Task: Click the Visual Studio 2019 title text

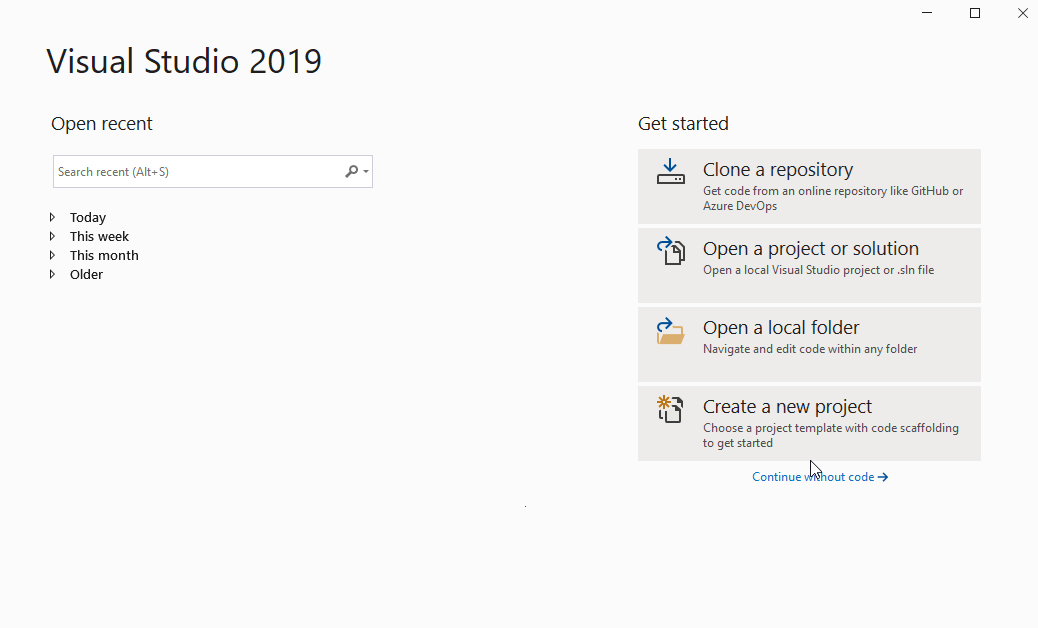Action: click(183, 61)
